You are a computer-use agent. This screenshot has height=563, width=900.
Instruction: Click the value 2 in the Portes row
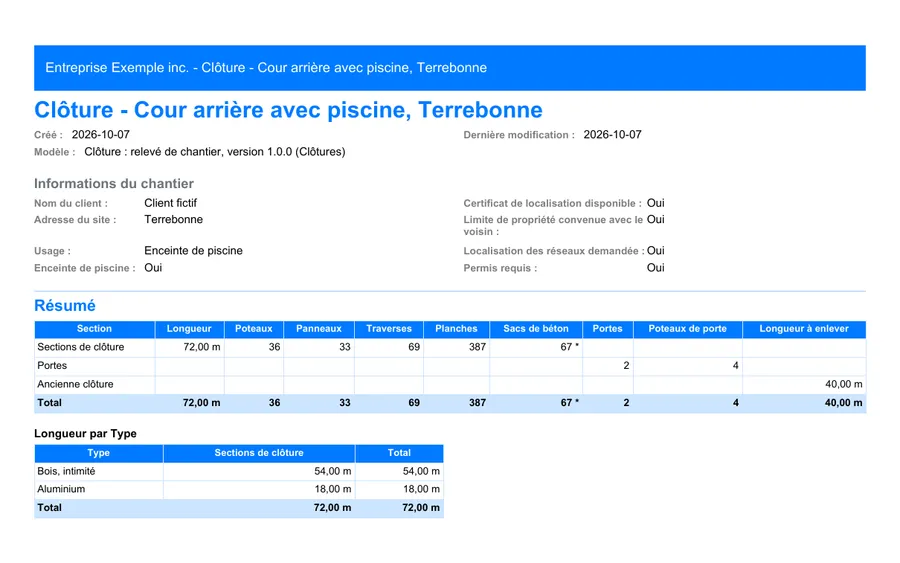tap(626, 366)
